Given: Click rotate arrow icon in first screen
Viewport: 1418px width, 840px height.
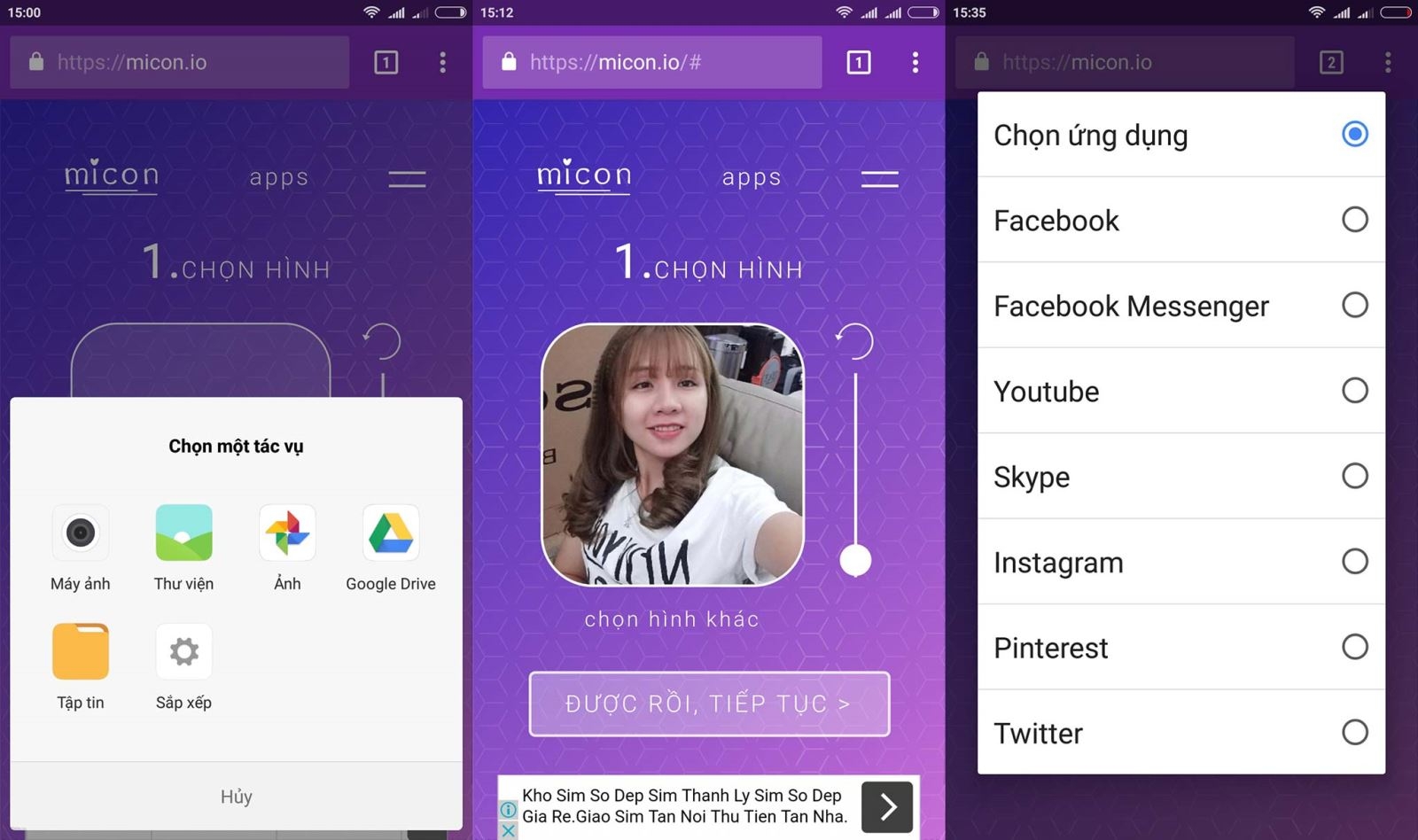Looking at the screenshot, I should [382, 341].
